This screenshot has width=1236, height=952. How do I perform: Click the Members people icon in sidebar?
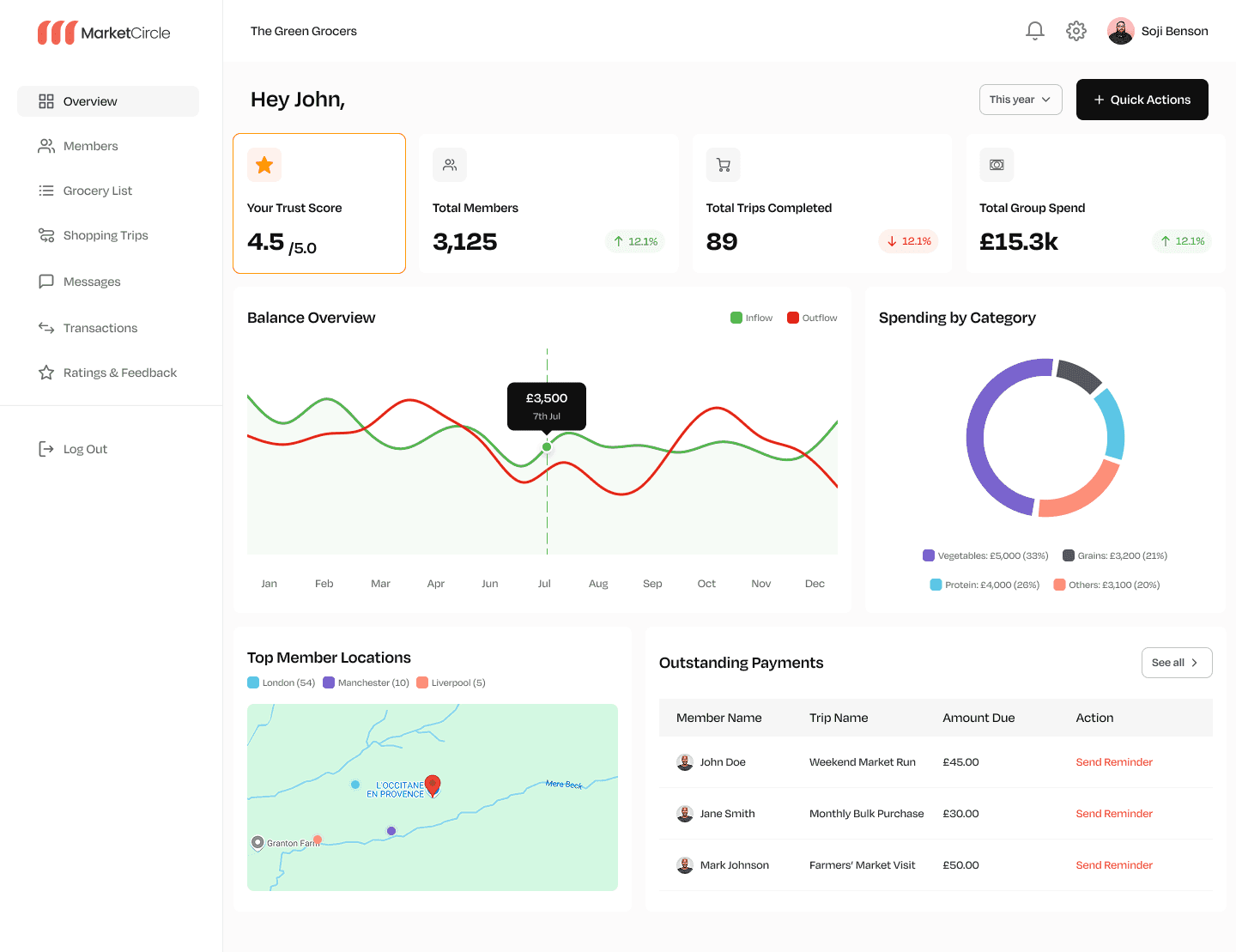click(x=46, y=146)
